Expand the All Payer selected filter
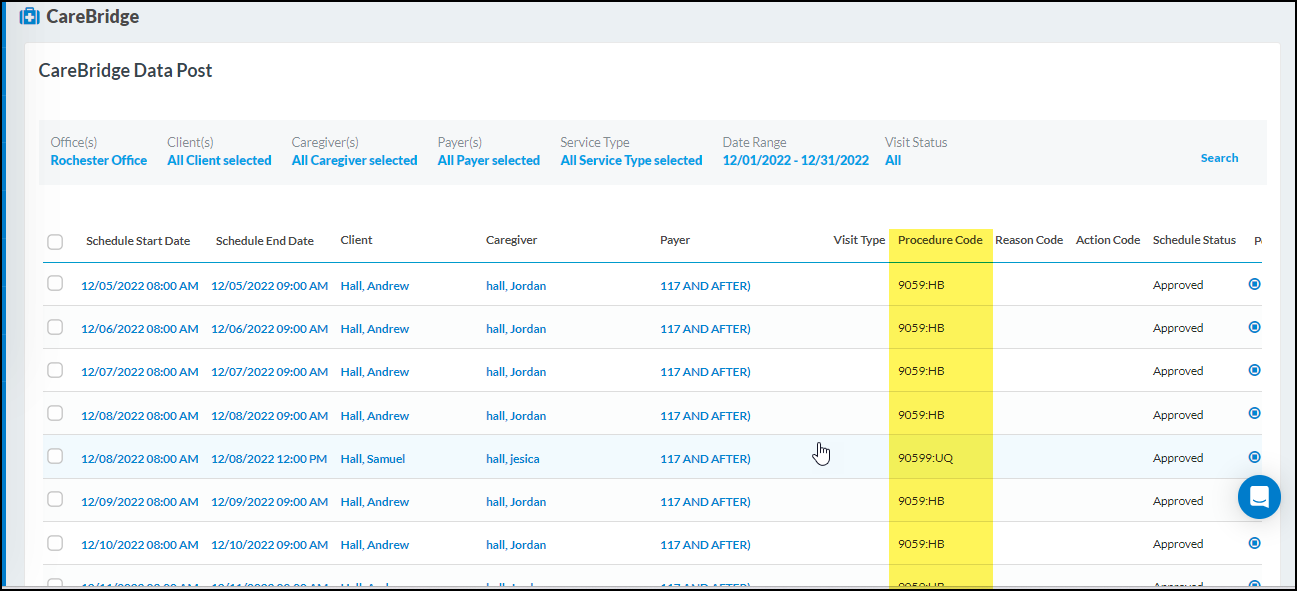Screen dimensions: 1297x591 [488, 161]
